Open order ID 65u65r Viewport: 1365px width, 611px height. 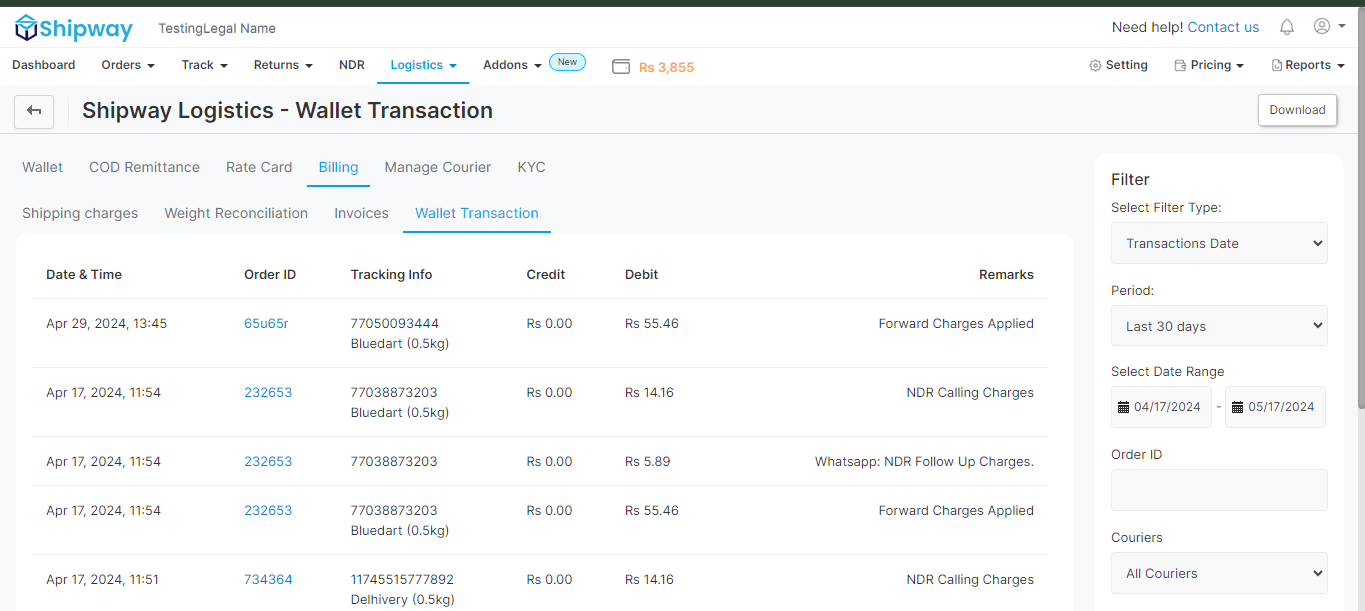coord(266,324)
